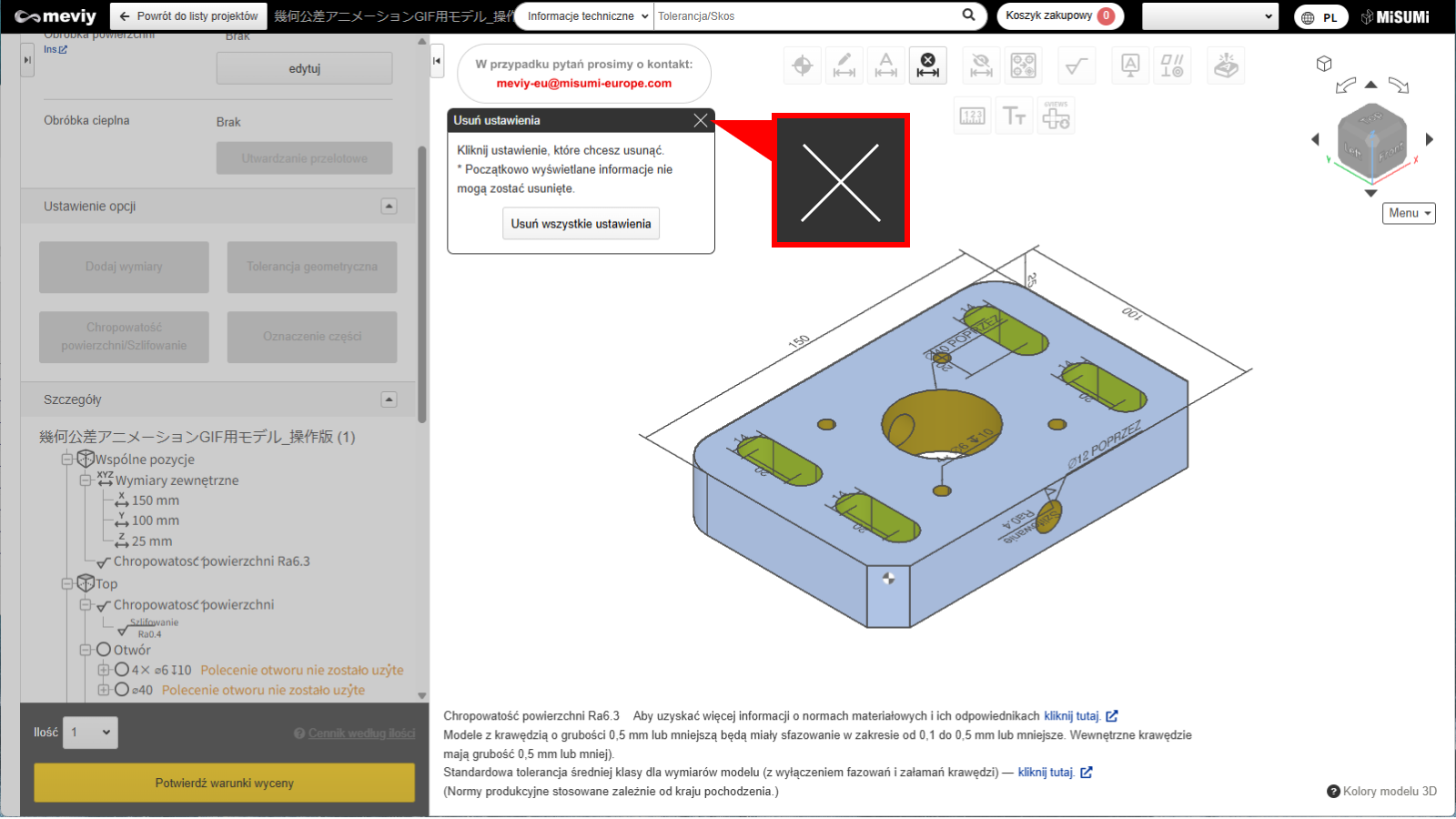Image resolution: width=1456 pixels, height=819 pixels.
Task: Open the Ilość quantity dropdown
Action: pyautogui.click(x=90, y=733)
